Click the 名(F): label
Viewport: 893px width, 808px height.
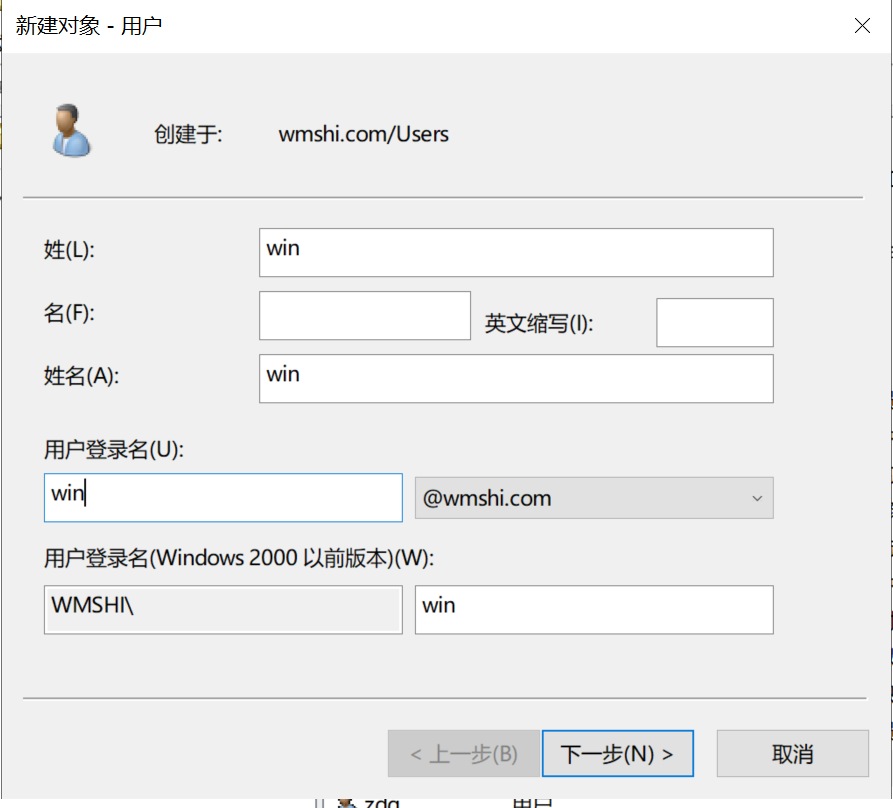click(69, 313)
